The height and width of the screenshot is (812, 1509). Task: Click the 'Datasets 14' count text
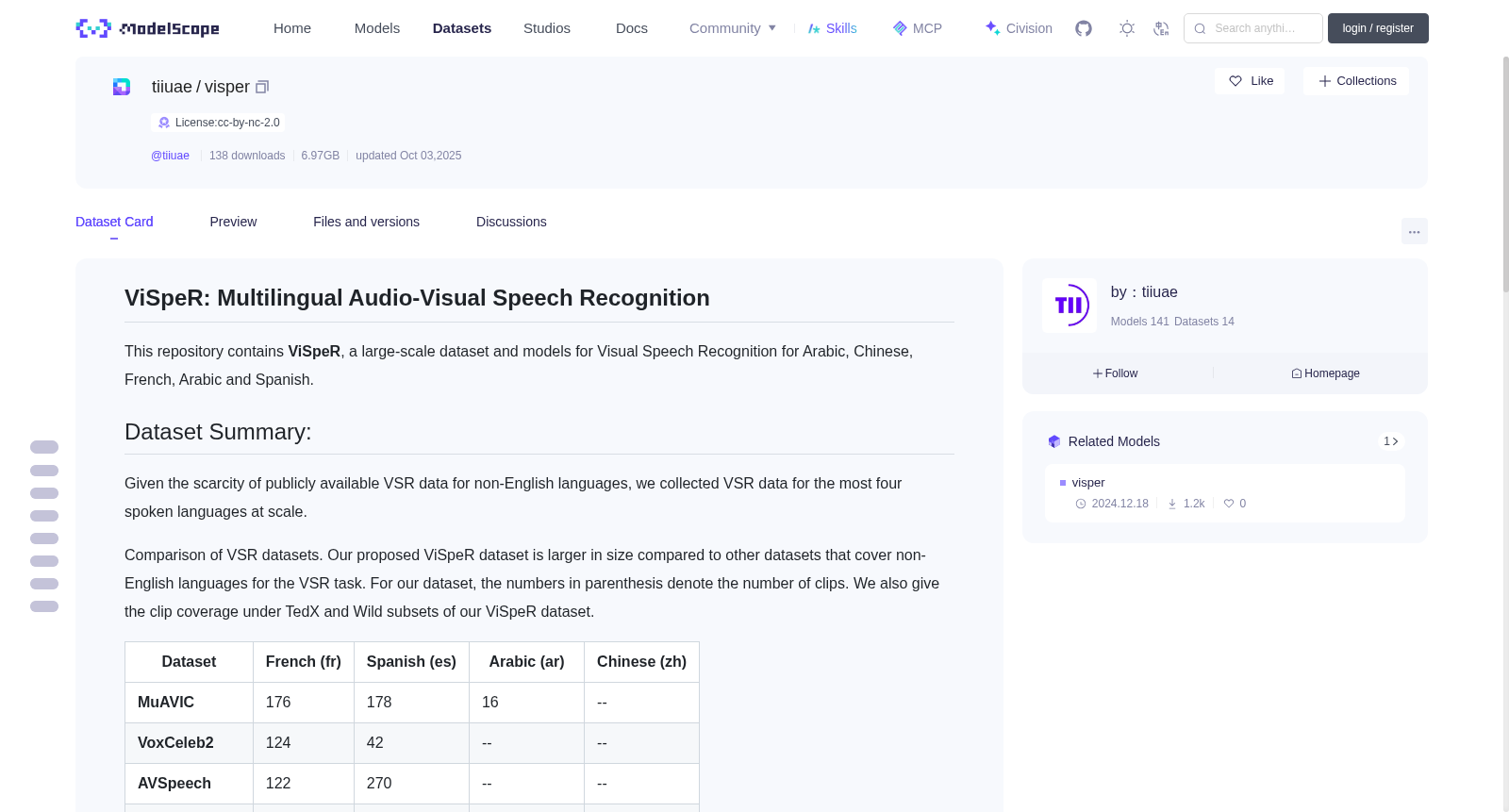[x=1204, y=322]
